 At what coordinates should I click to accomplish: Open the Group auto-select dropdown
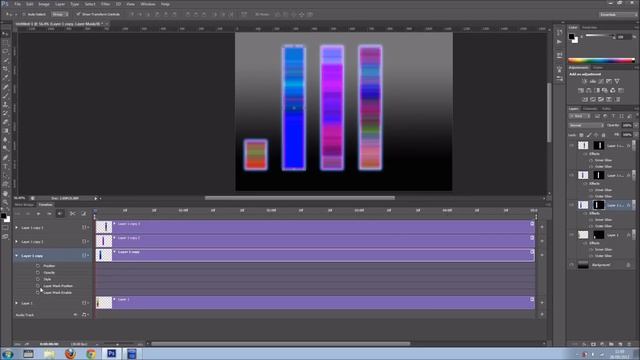pyautogui.click(x=60, y=14)
